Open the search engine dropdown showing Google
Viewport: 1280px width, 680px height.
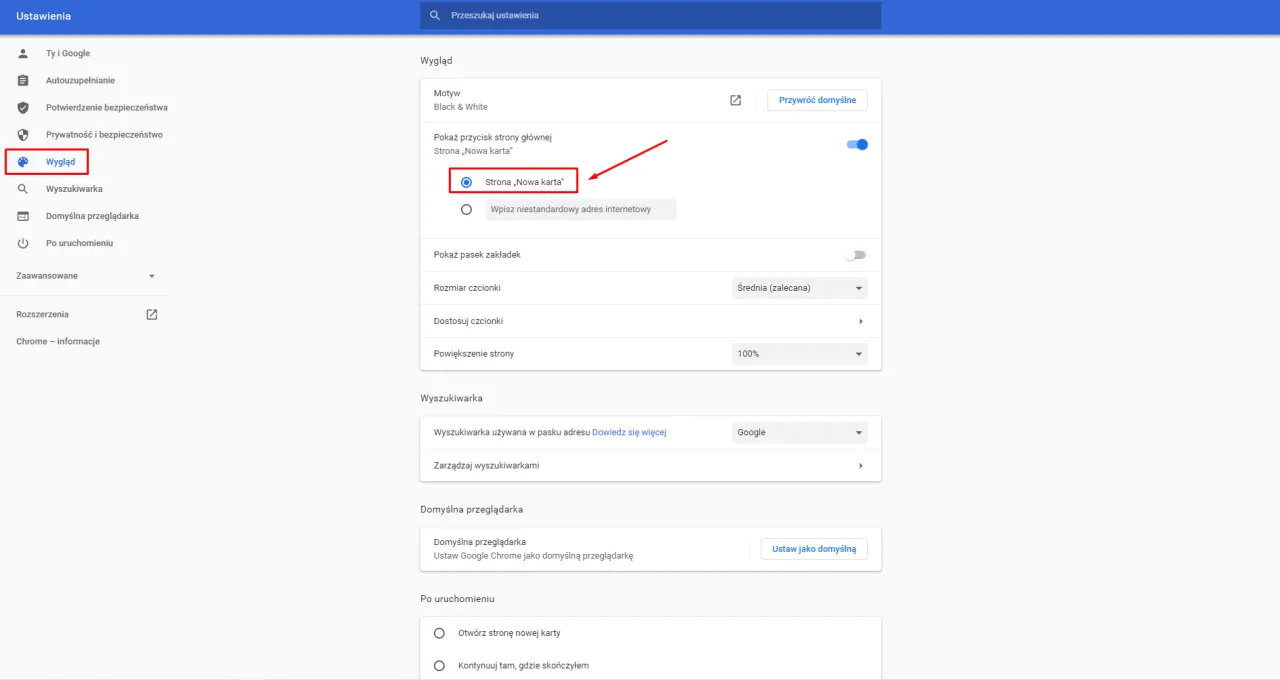pos(799,432)
